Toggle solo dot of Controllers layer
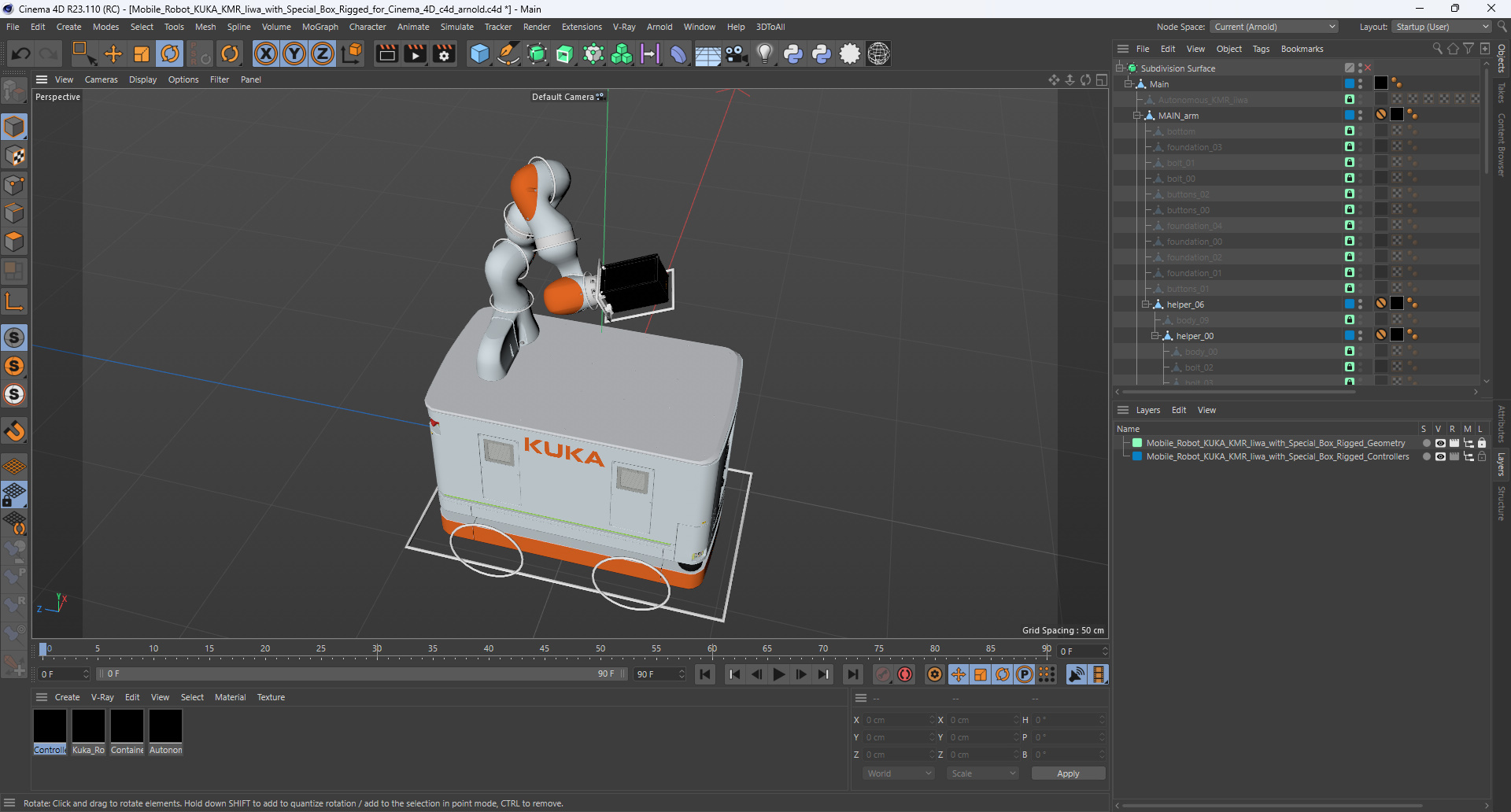 [x=1426, y=456]
